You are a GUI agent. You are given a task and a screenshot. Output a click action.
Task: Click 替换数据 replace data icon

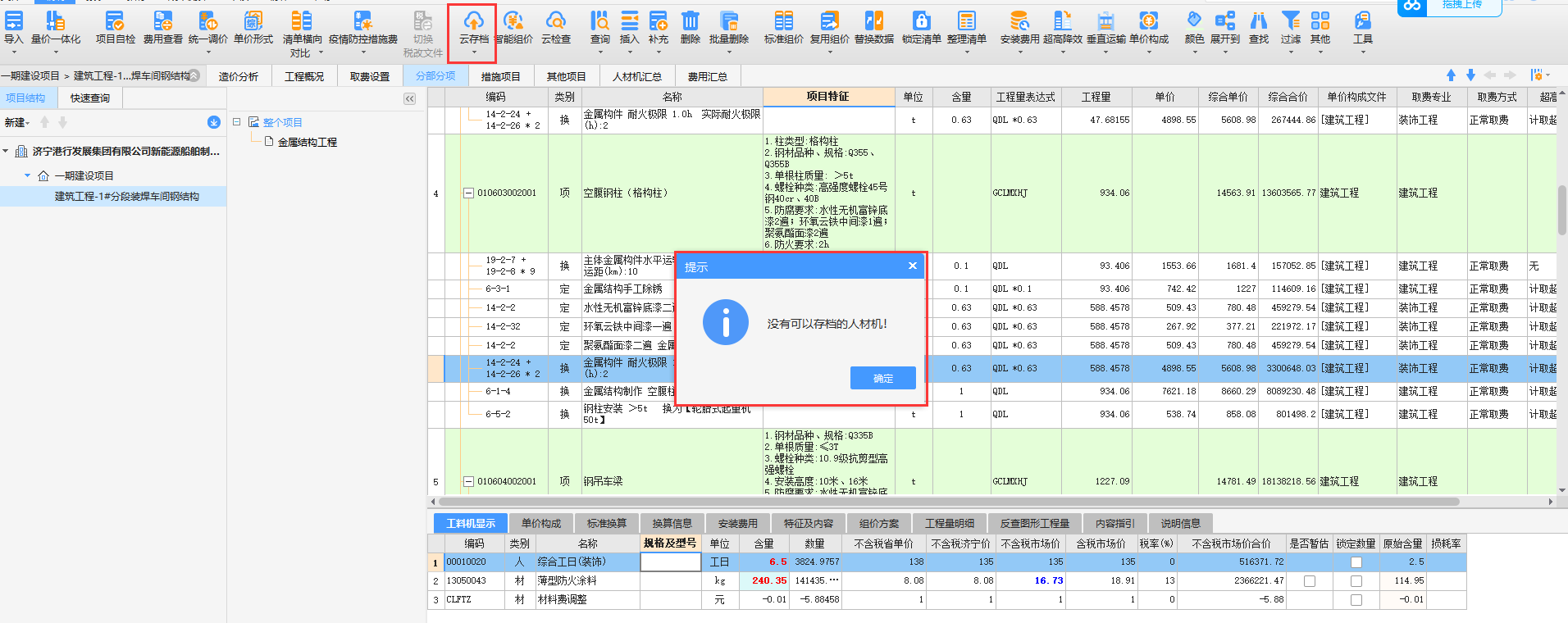[x=874, y=20]
